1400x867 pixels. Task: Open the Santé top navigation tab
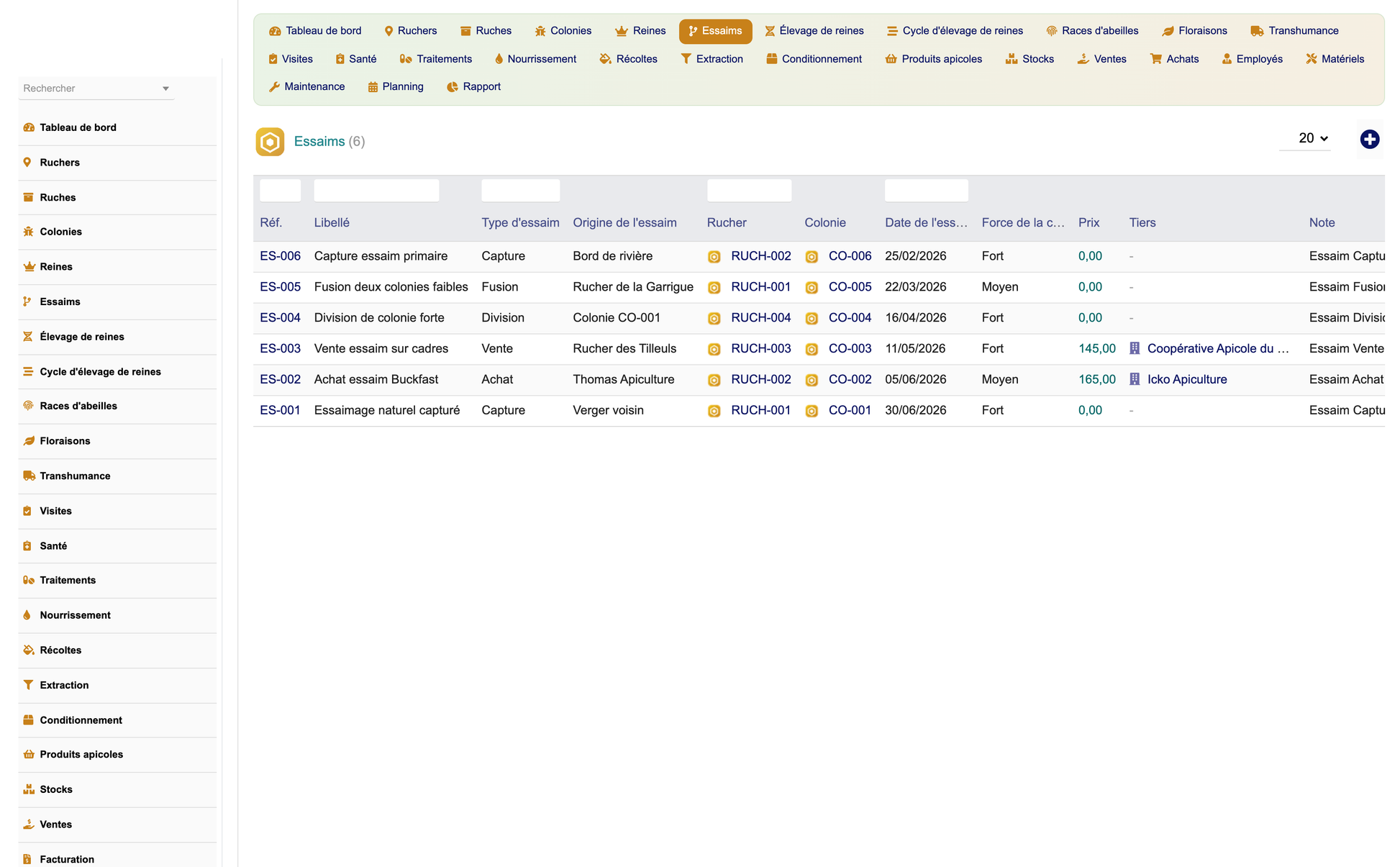356,59
